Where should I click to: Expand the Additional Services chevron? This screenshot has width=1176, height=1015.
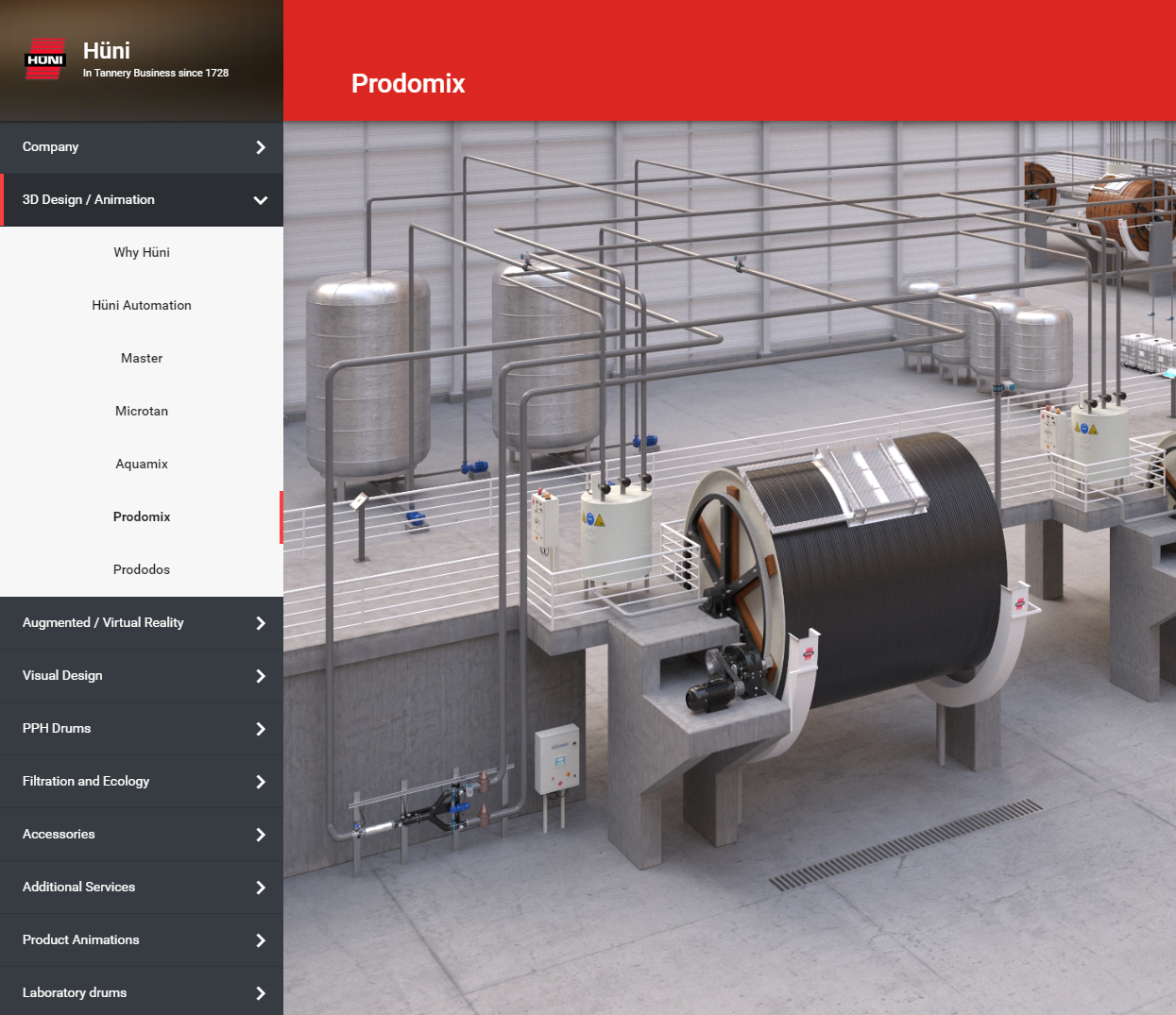[261, 888]
